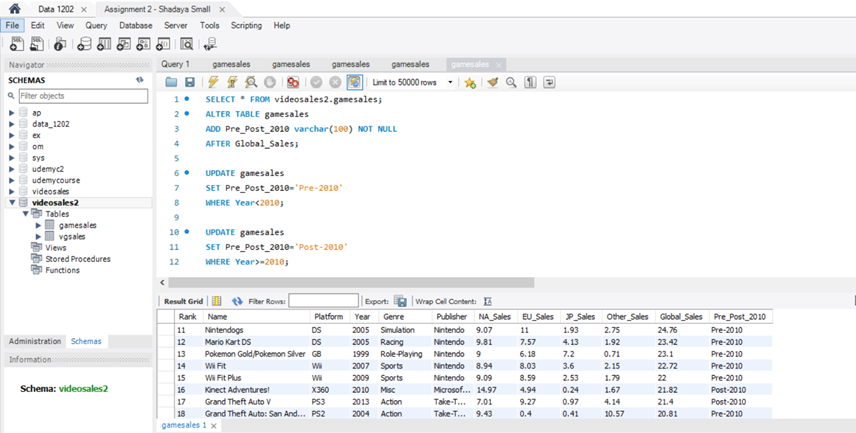Execute statement under cursor icon
This screenshot has height=433, width=856.
click(232, 82)
